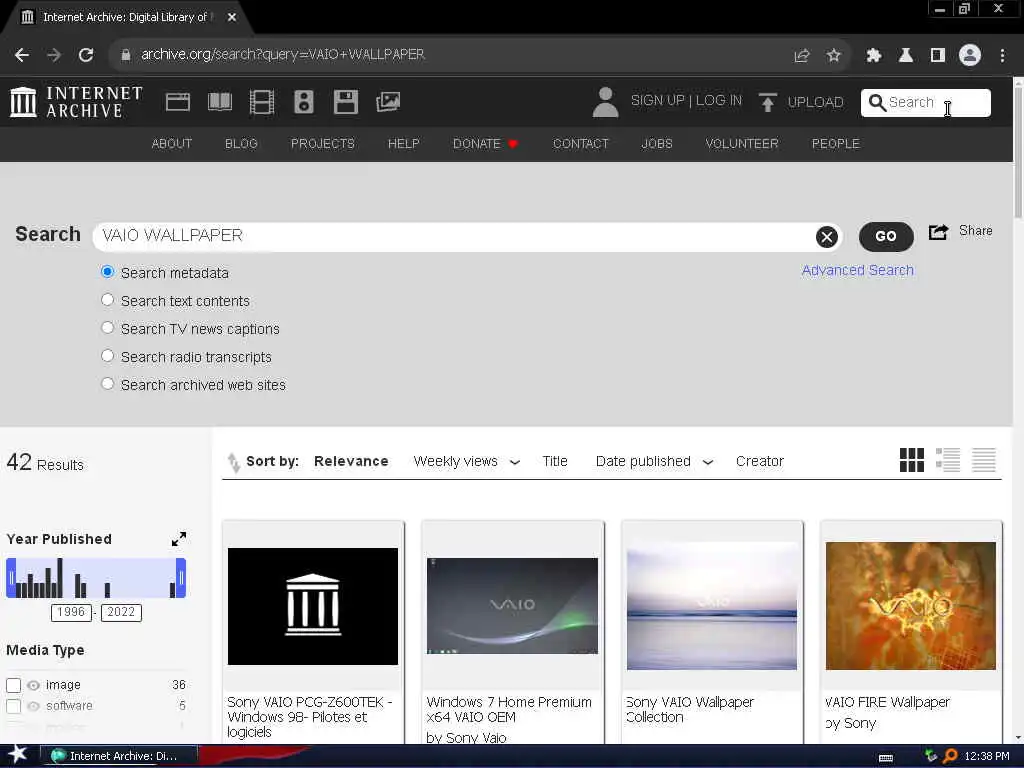The width and height of the screenshot is (1024, 768).
Task: Go back in browser history
Action: click(x=22, y=55)
